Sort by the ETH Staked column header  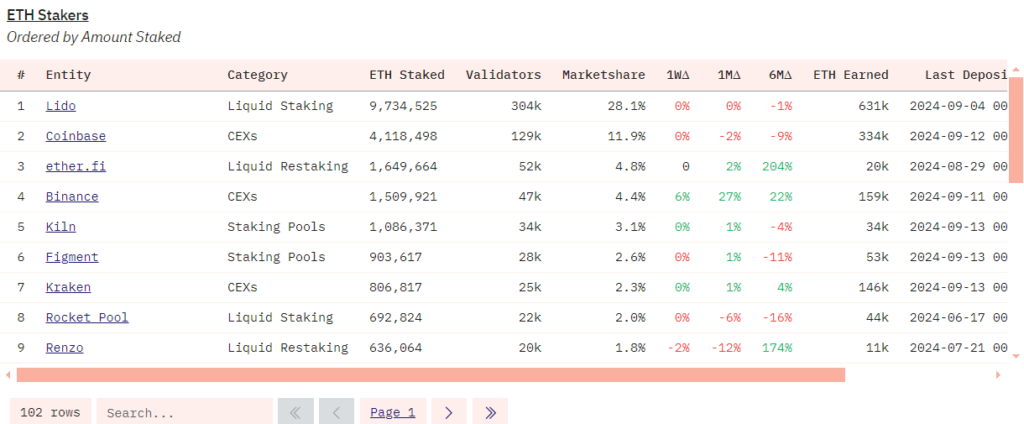point(407,74)
